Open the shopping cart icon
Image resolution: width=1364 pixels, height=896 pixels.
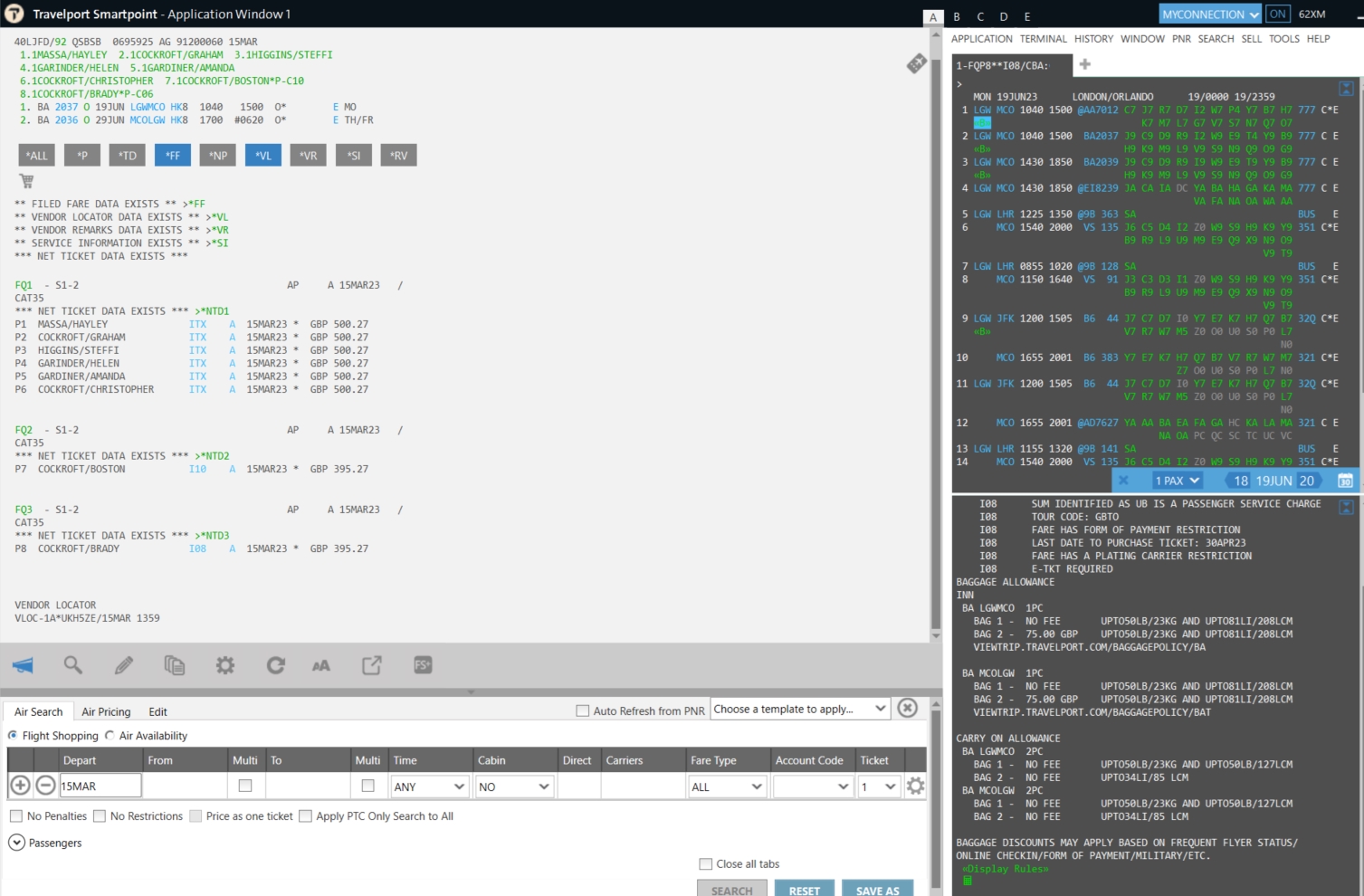(26, 181)
